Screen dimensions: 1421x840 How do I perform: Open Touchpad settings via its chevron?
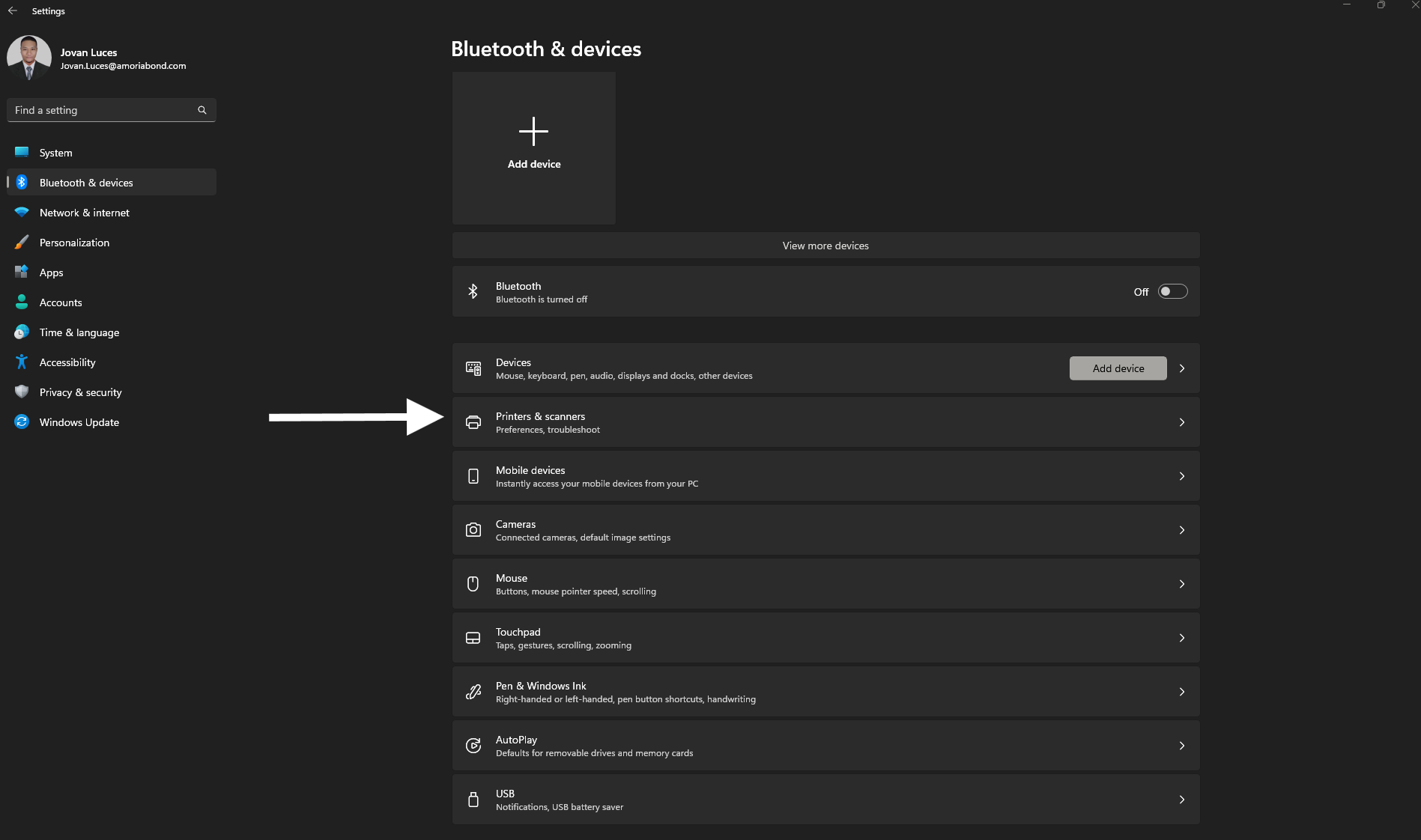click(x=1182, y=638)
